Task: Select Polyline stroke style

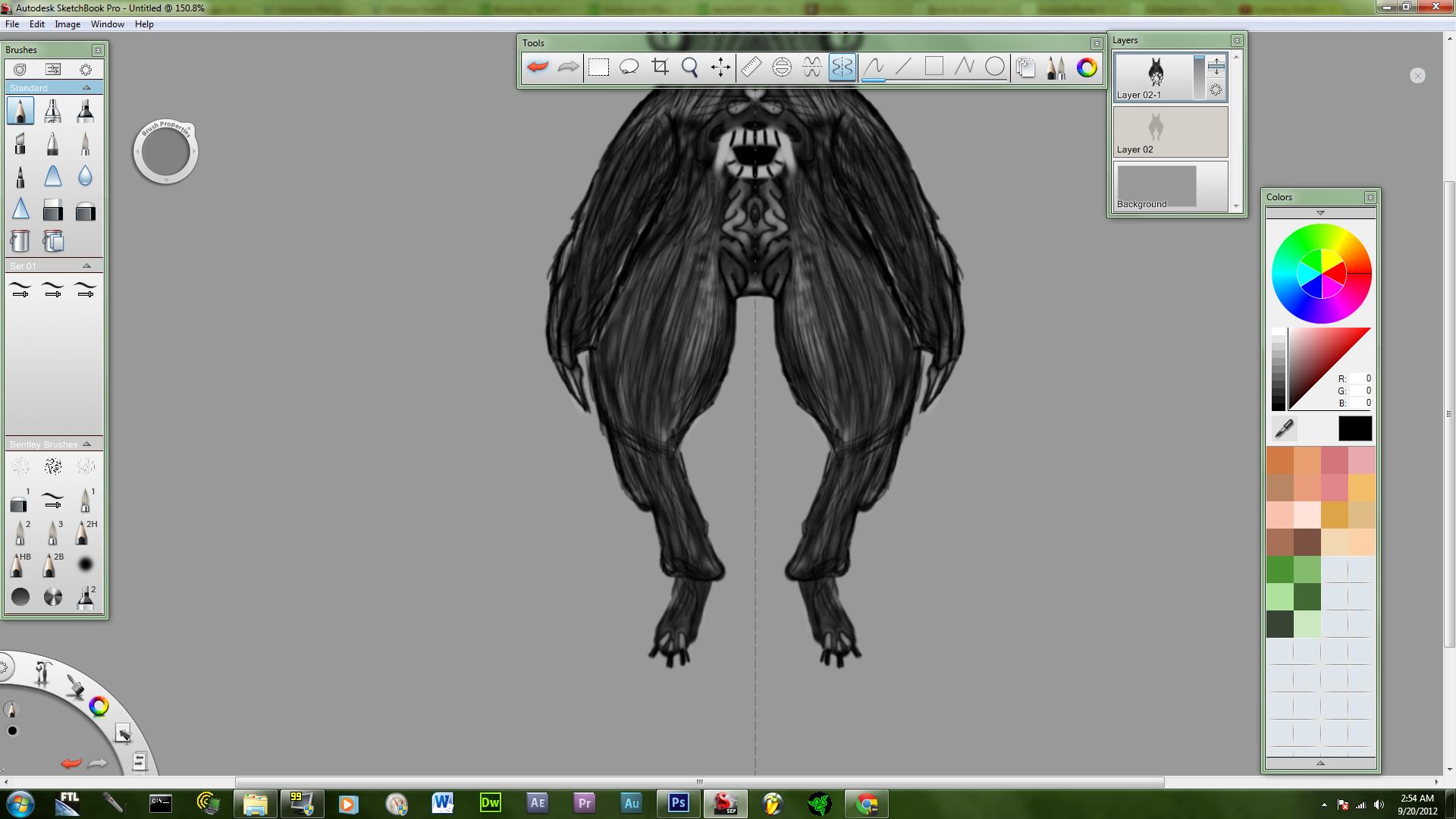Action: (x=964, y=67)
